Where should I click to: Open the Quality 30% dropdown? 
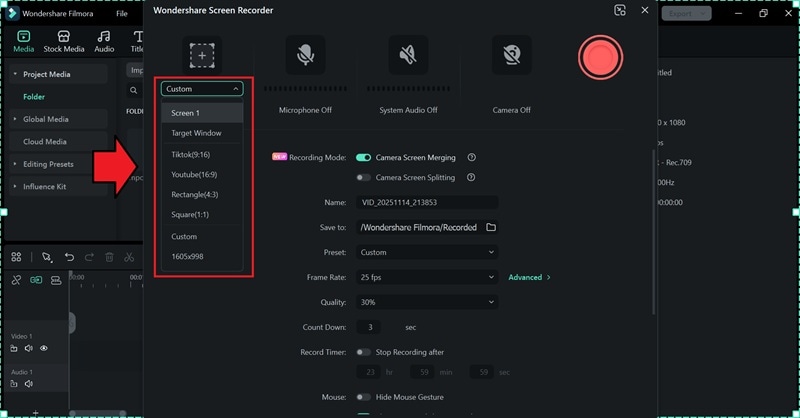(x=427, y=302)
